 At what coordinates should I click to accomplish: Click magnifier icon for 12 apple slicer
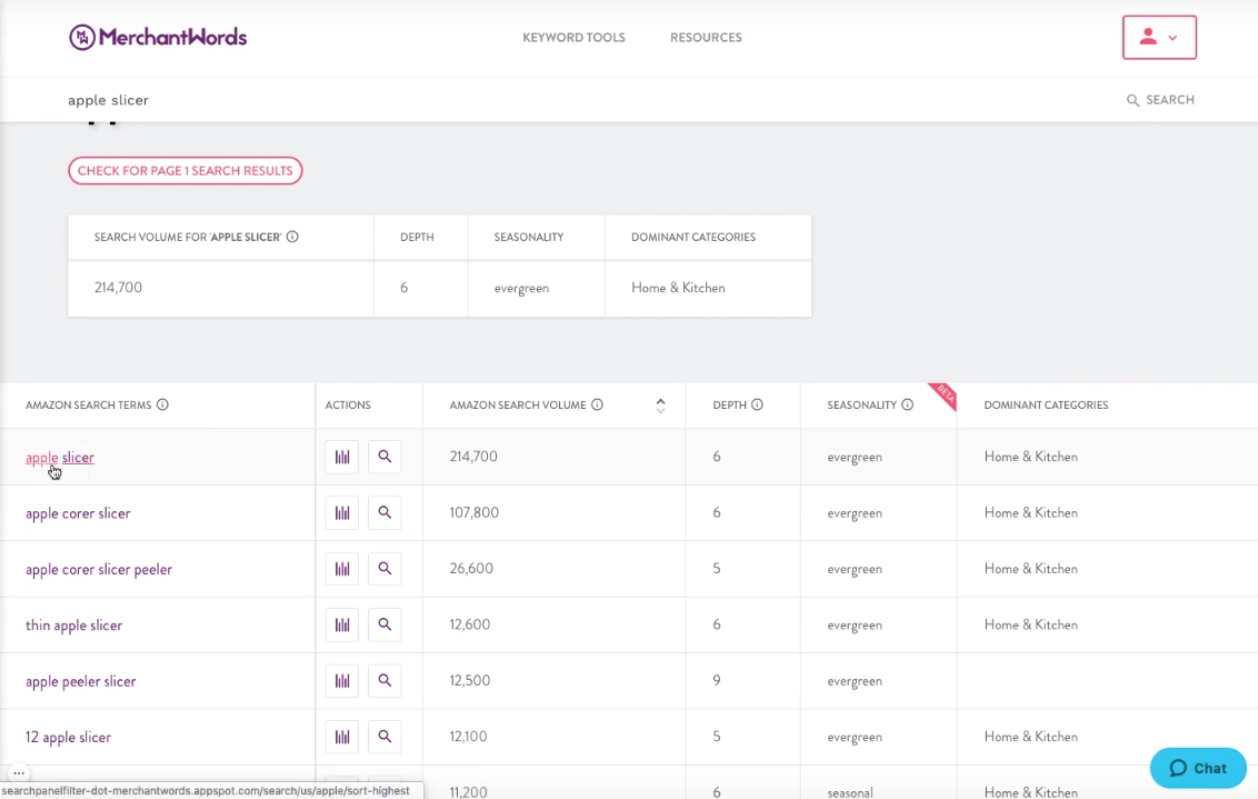tap(385, 737)
